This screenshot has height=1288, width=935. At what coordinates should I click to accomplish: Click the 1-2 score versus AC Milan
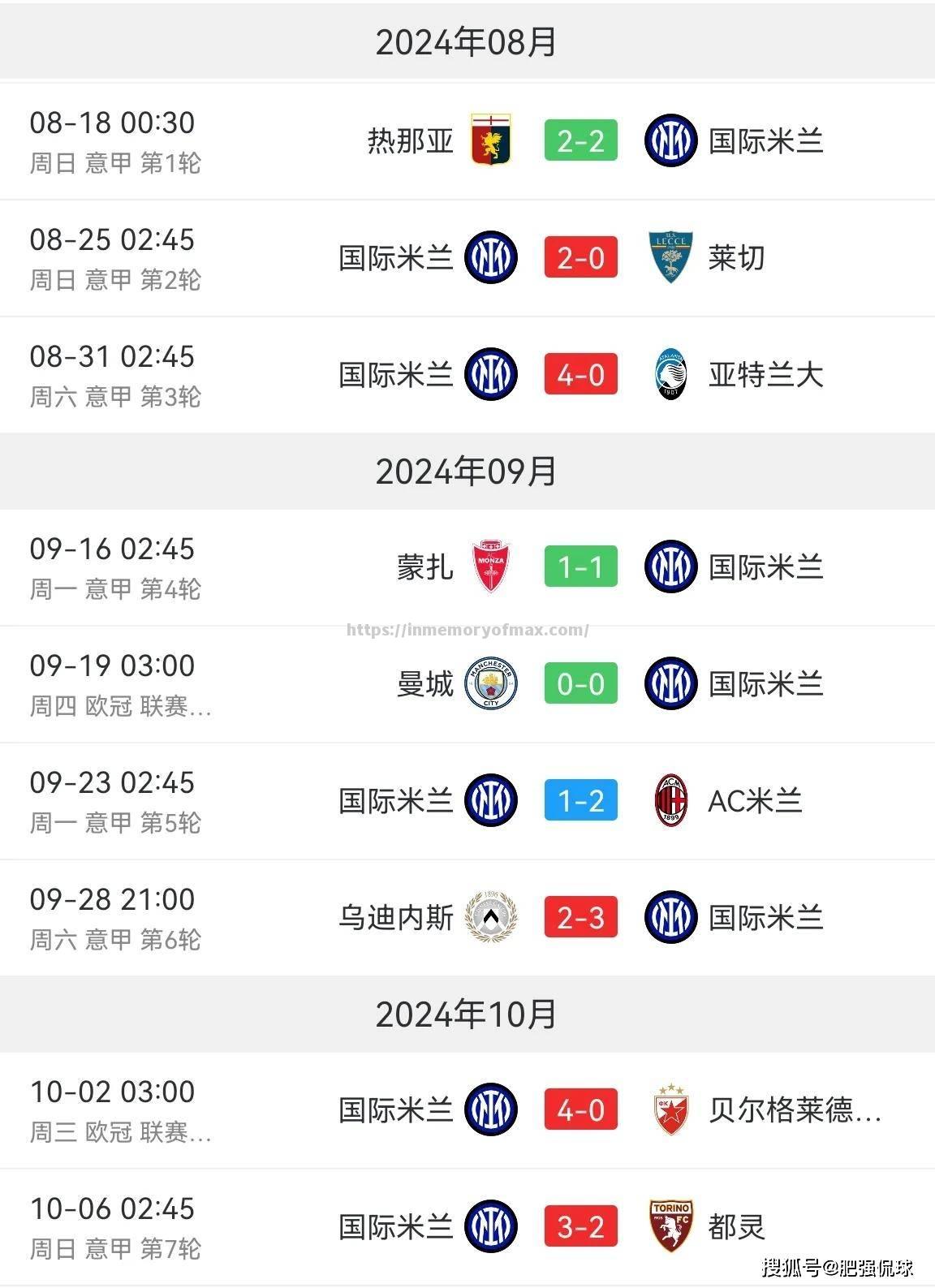(x=580, y=801)
